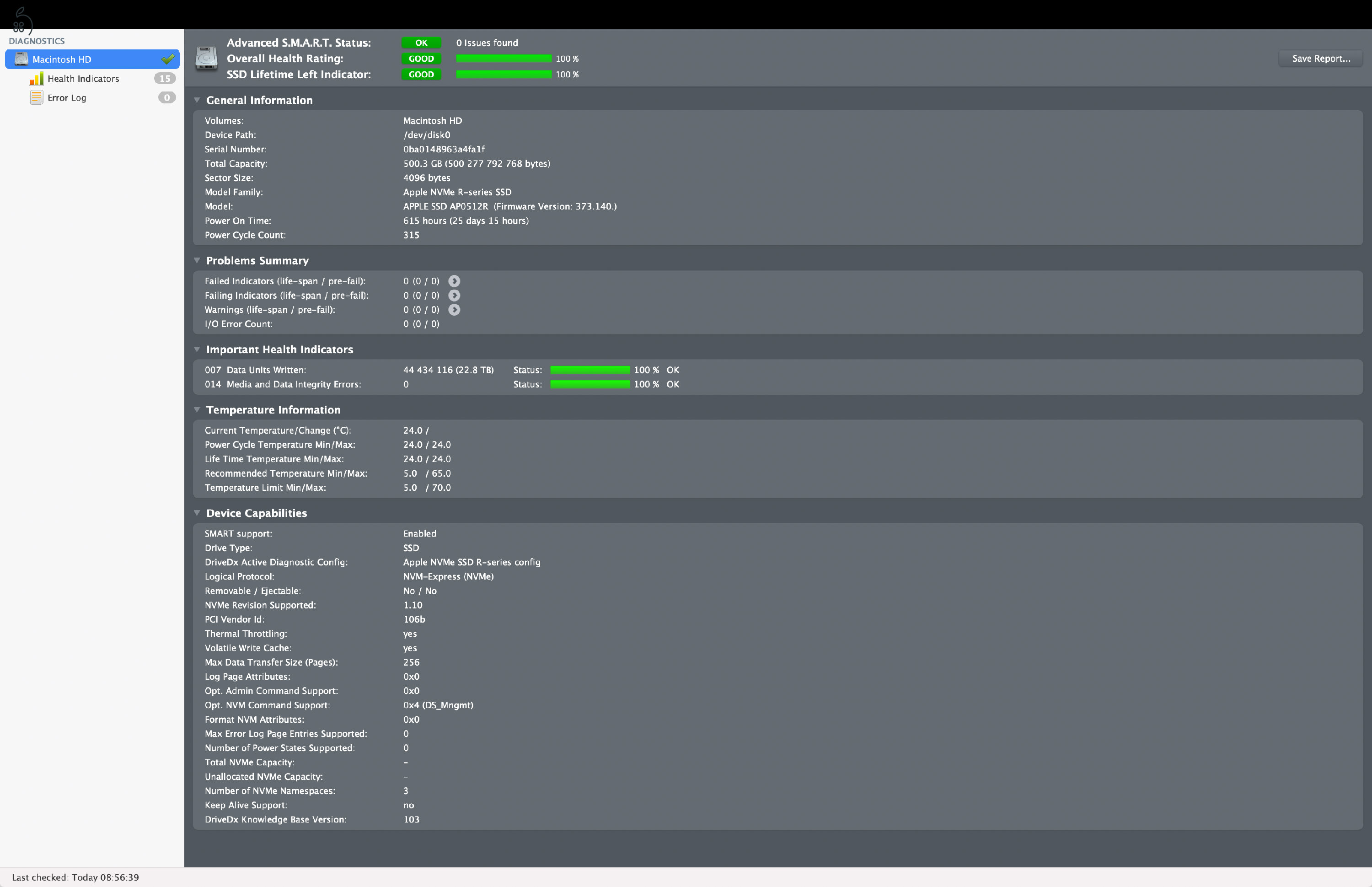Click the DIAGNOSTICS sidebar header
1372x887 pixels.
point(37,41)
